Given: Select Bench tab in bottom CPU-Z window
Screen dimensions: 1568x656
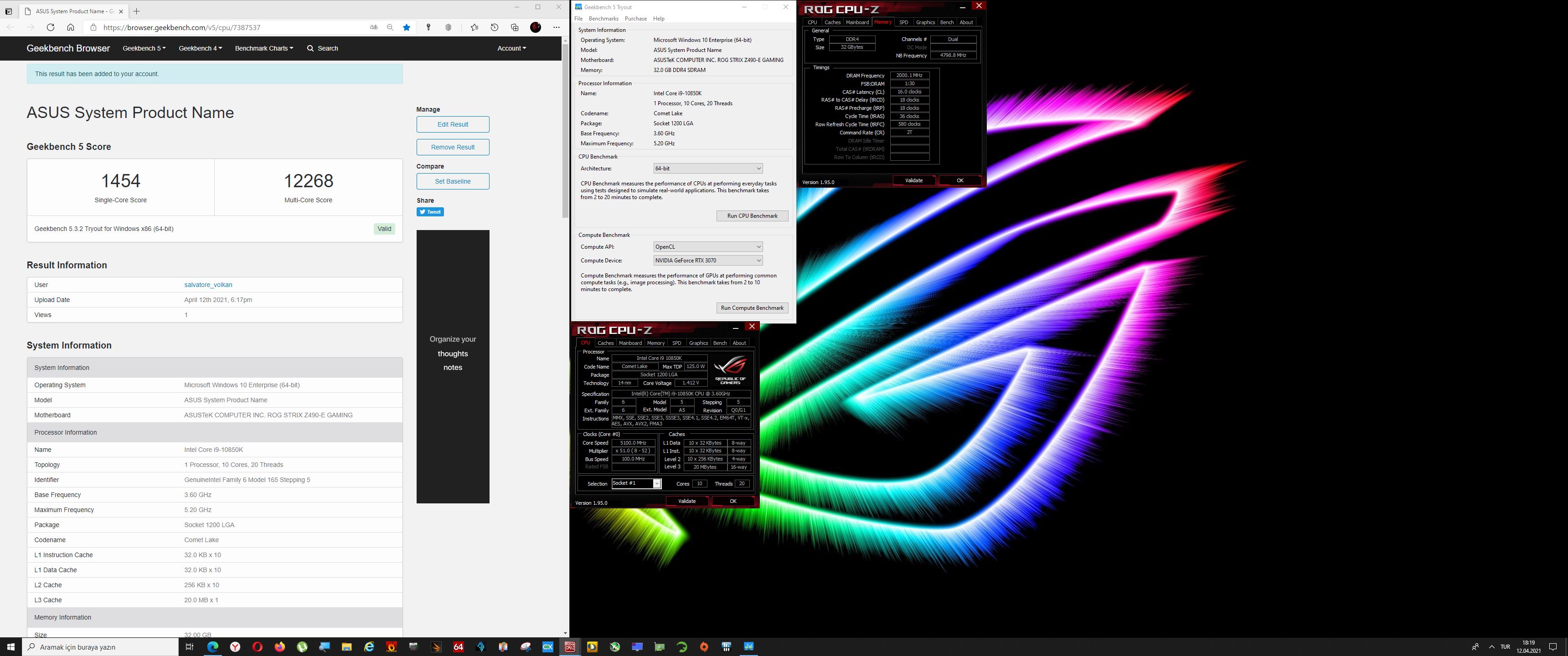Looking at the screenshot, I should tap(719, 343).
